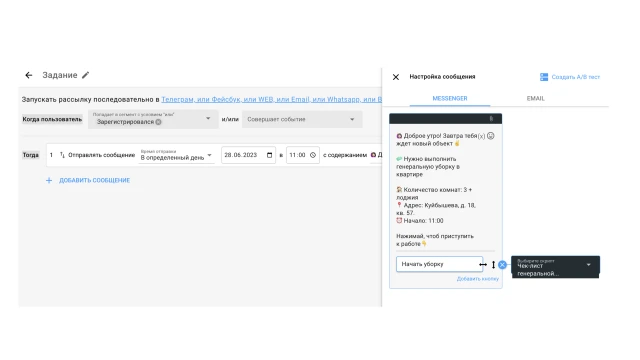Viewport: 640px width, 360px height.
Task: Open the В определенный день dropdown
Action: click(176, 155)
